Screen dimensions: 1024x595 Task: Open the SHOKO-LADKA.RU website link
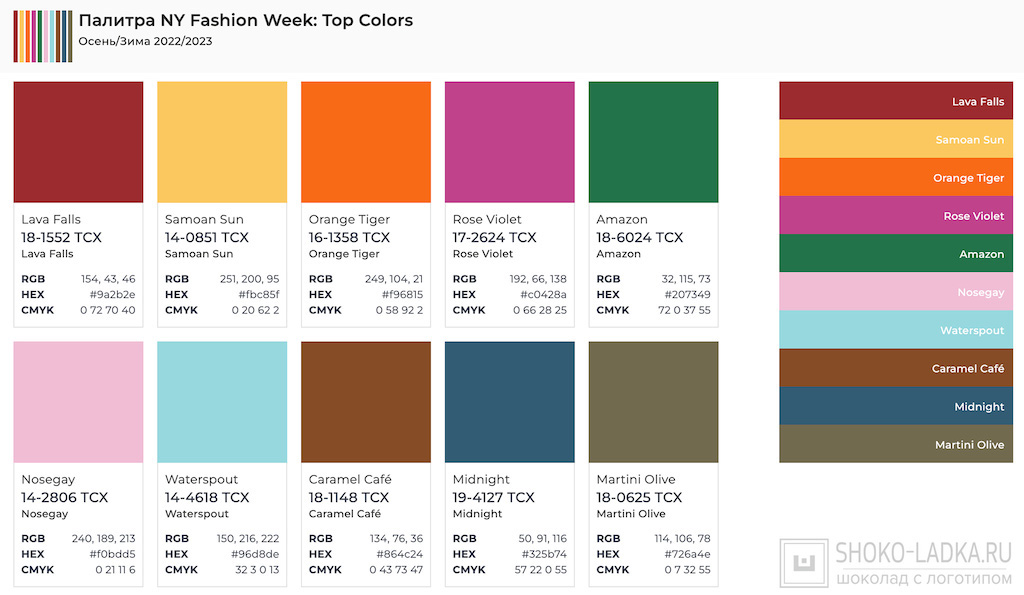[922, 552]
